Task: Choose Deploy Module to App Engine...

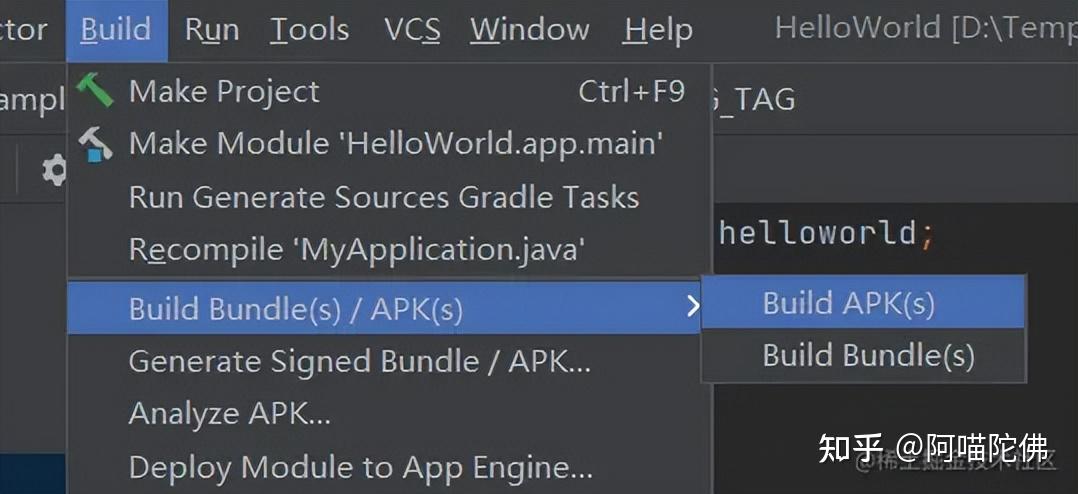Action: click(x=361, y=466)
